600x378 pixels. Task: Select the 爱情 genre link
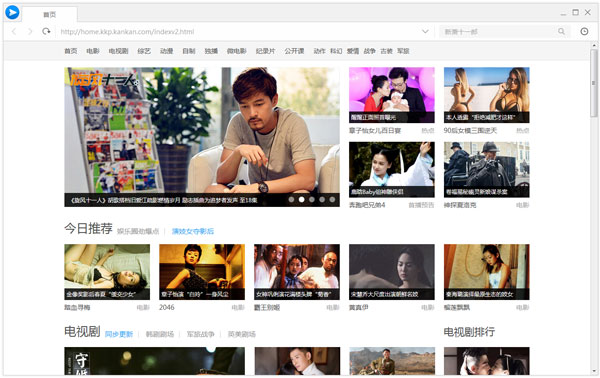coord(353,51)
